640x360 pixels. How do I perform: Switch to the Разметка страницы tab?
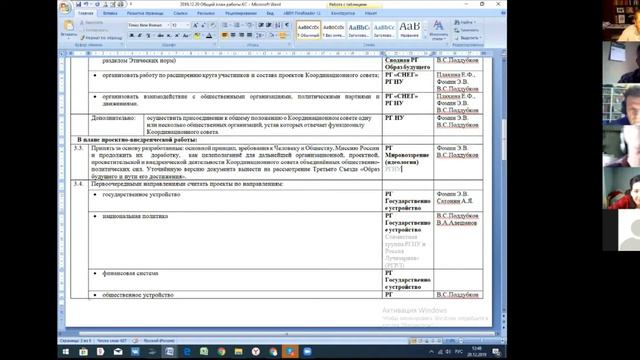[x=145, y=13]
